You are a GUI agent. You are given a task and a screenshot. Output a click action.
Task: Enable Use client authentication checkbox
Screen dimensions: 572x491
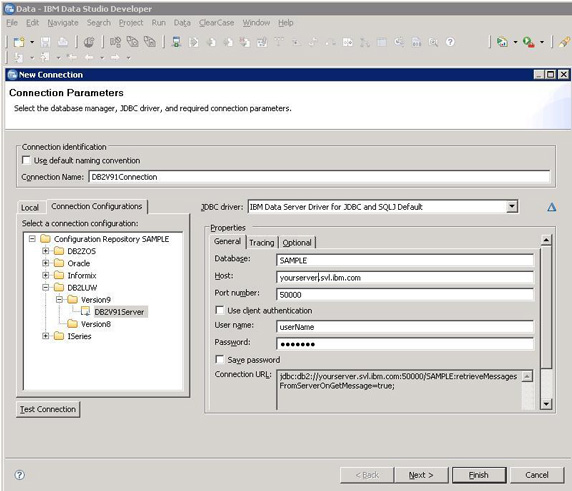[220, 310]
